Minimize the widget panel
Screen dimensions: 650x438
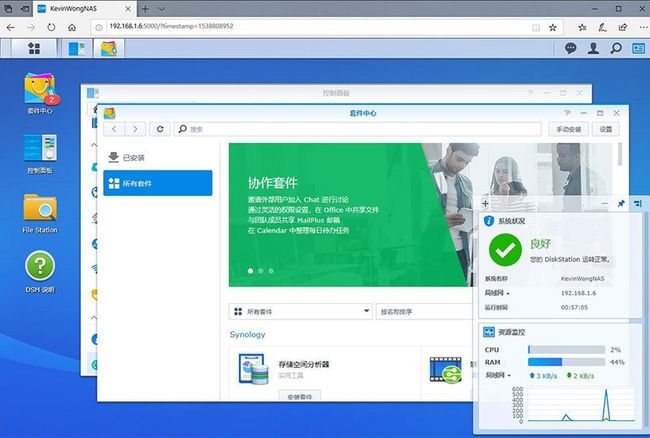point(604,203)
